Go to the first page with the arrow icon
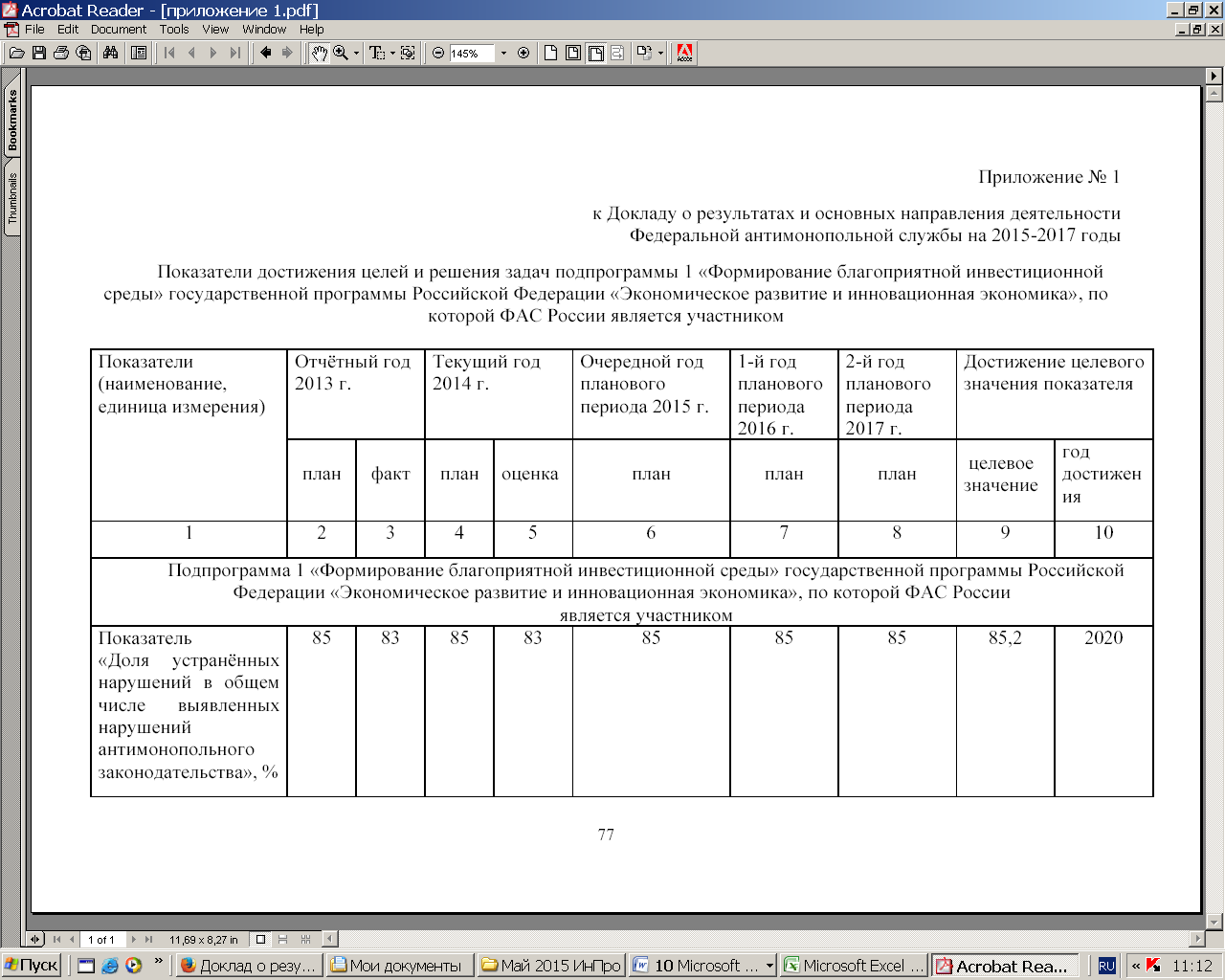1225x980 pixels. click(170, 54)
